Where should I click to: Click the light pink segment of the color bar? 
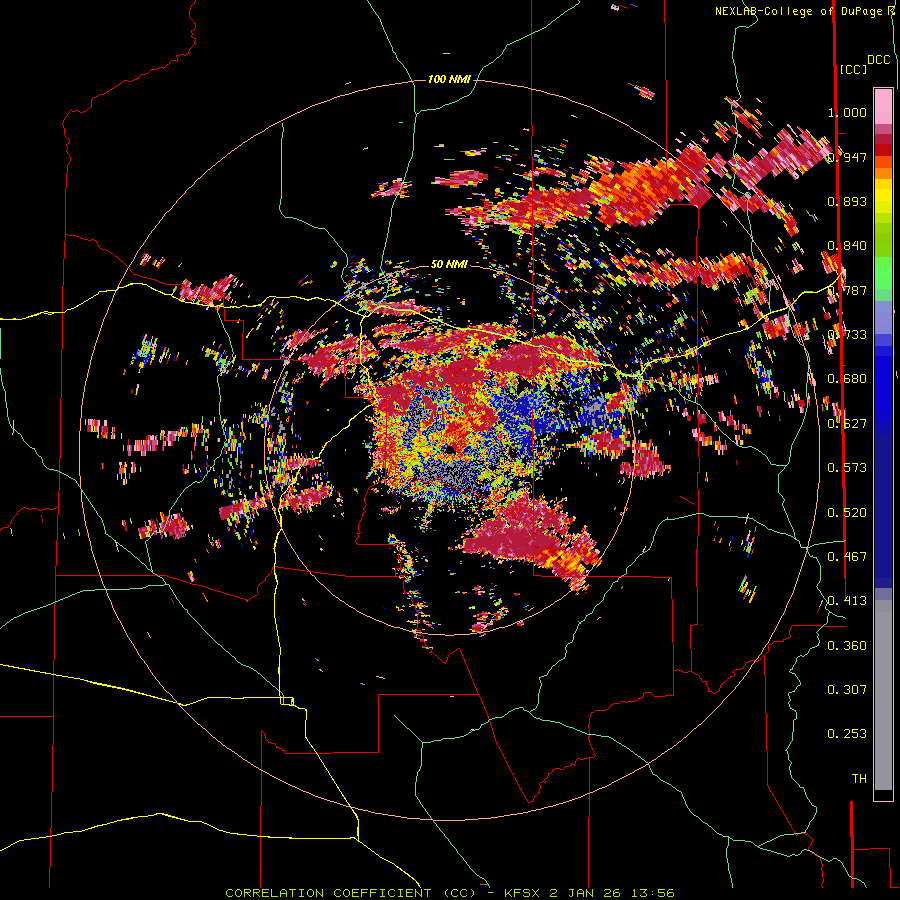pos(883,106)
